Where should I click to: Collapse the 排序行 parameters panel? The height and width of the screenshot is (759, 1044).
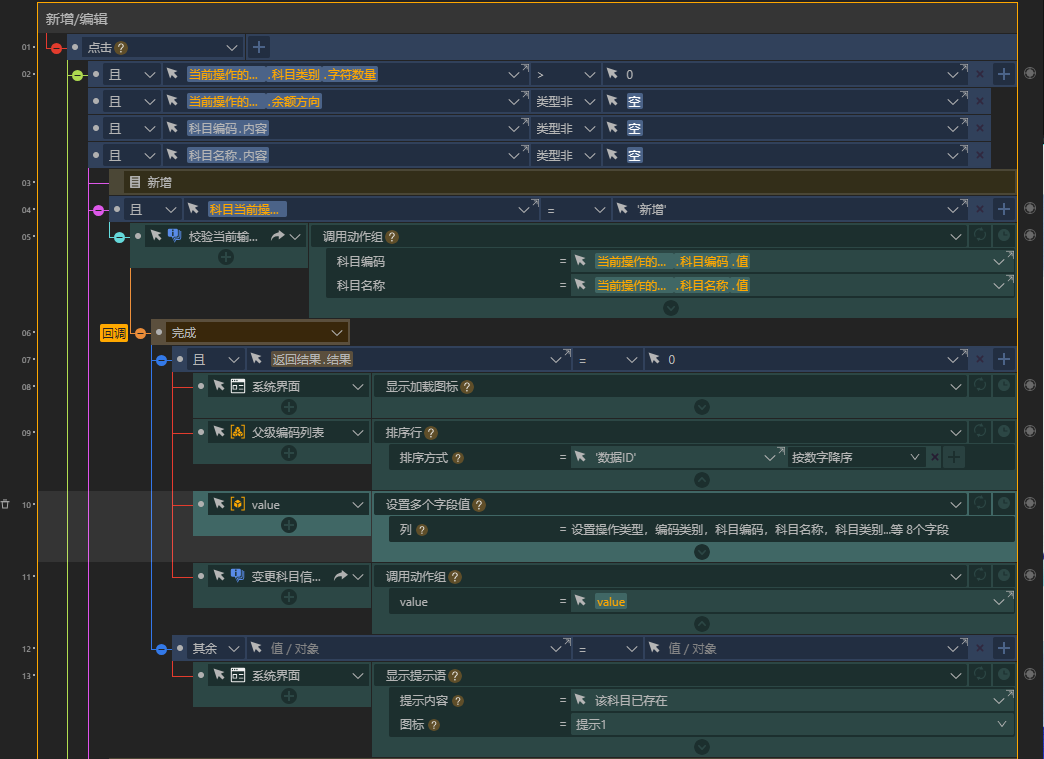[x=702, y=479]
